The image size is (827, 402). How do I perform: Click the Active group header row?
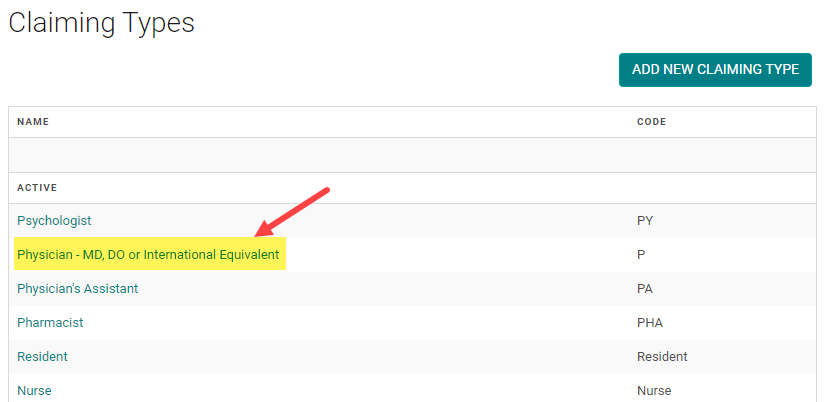click(37, 188)
